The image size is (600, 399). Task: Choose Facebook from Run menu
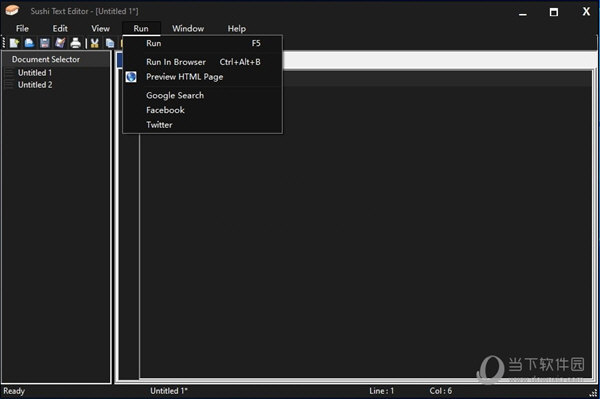click(x=203, y=110)
